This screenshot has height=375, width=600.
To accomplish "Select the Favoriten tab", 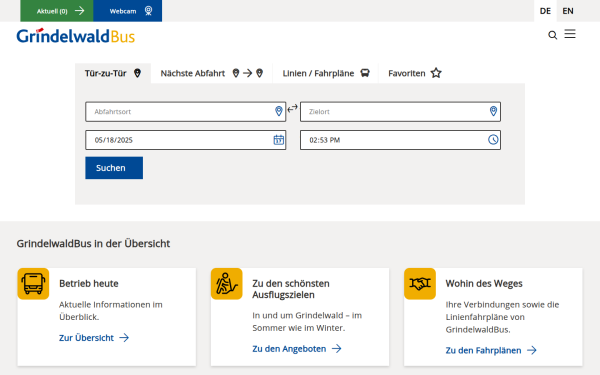I will click(x=415, y=73).
